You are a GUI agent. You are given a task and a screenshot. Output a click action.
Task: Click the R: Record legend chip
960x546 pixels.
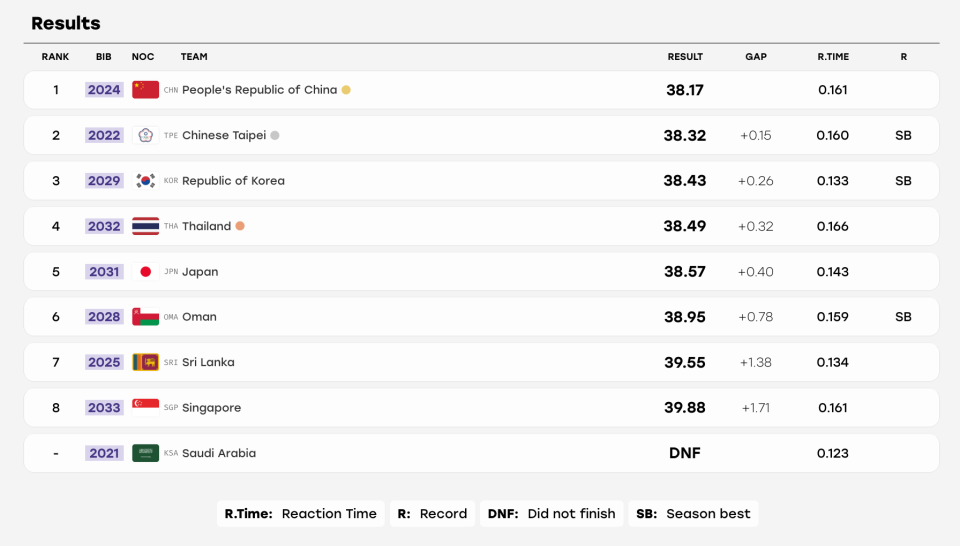pyautogui.click(x=432, y=514)
